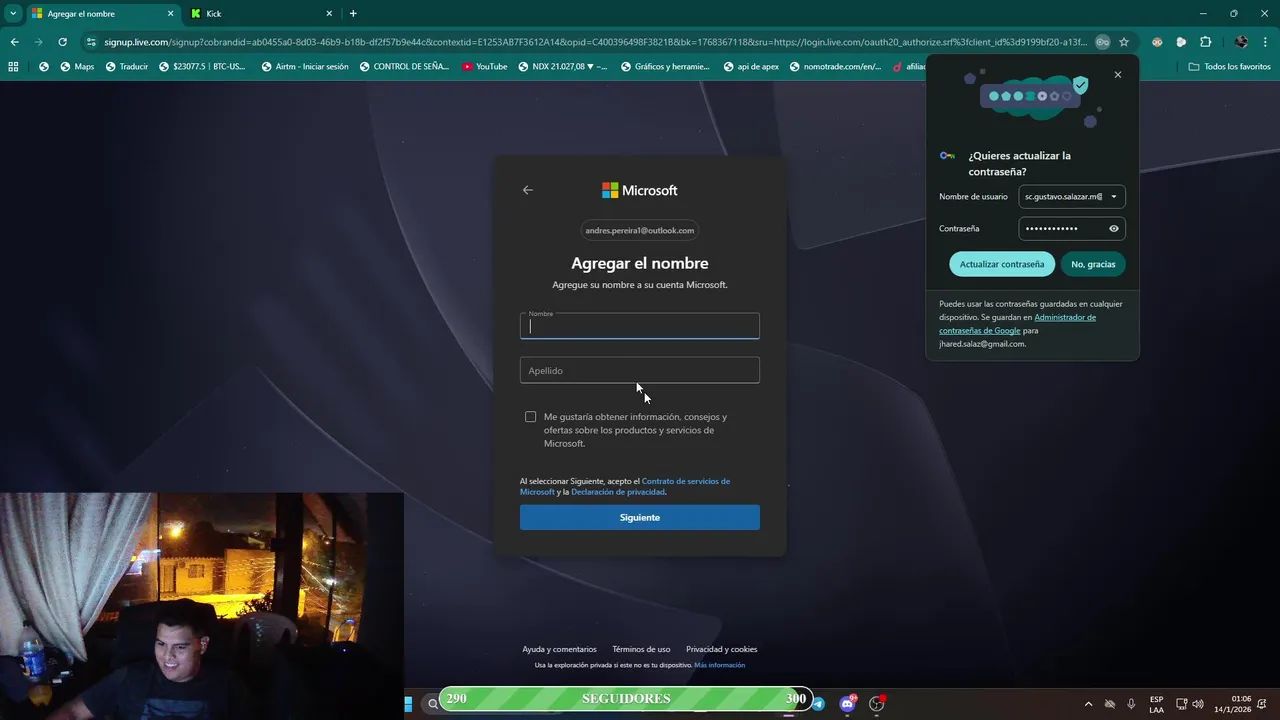Click the Microsoft logo
Viewport: 1280px width, 720px height.
click(x=640, y=190)
